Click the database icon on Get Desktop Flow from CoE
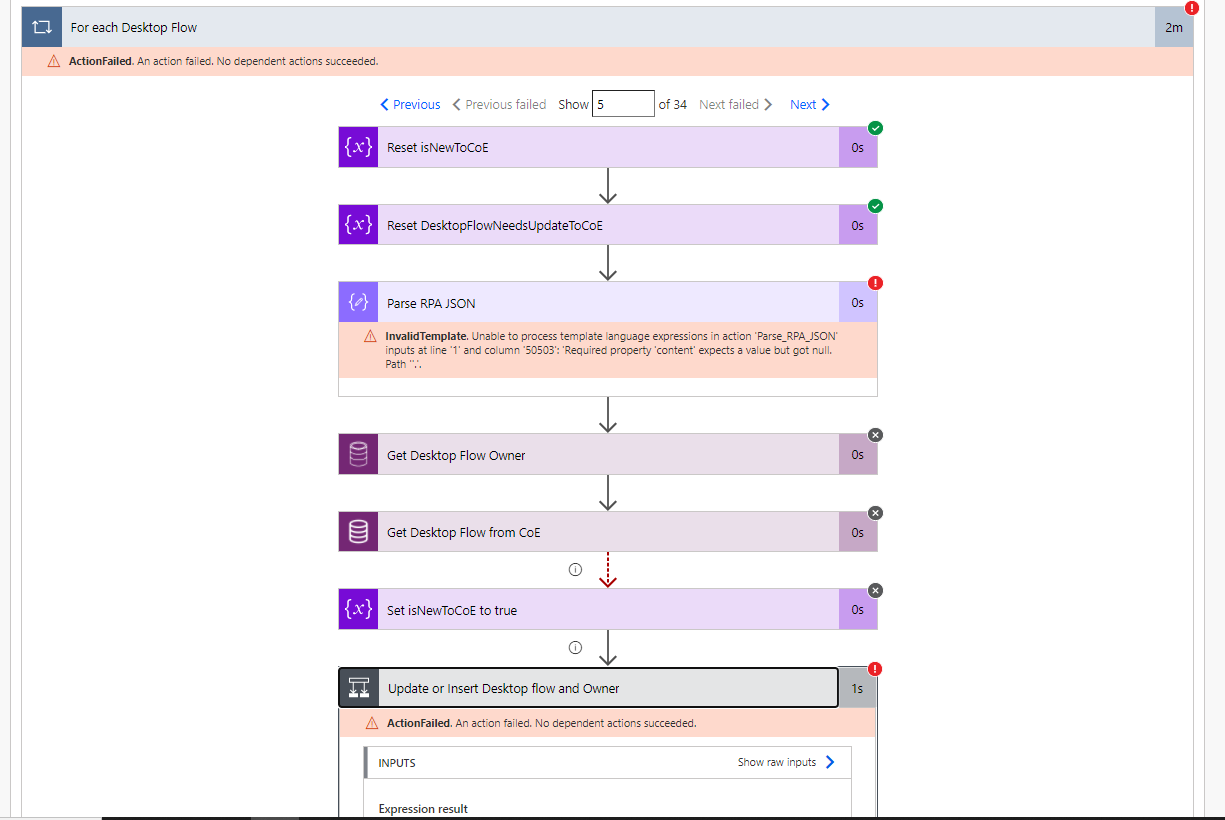 pos(357,531)
